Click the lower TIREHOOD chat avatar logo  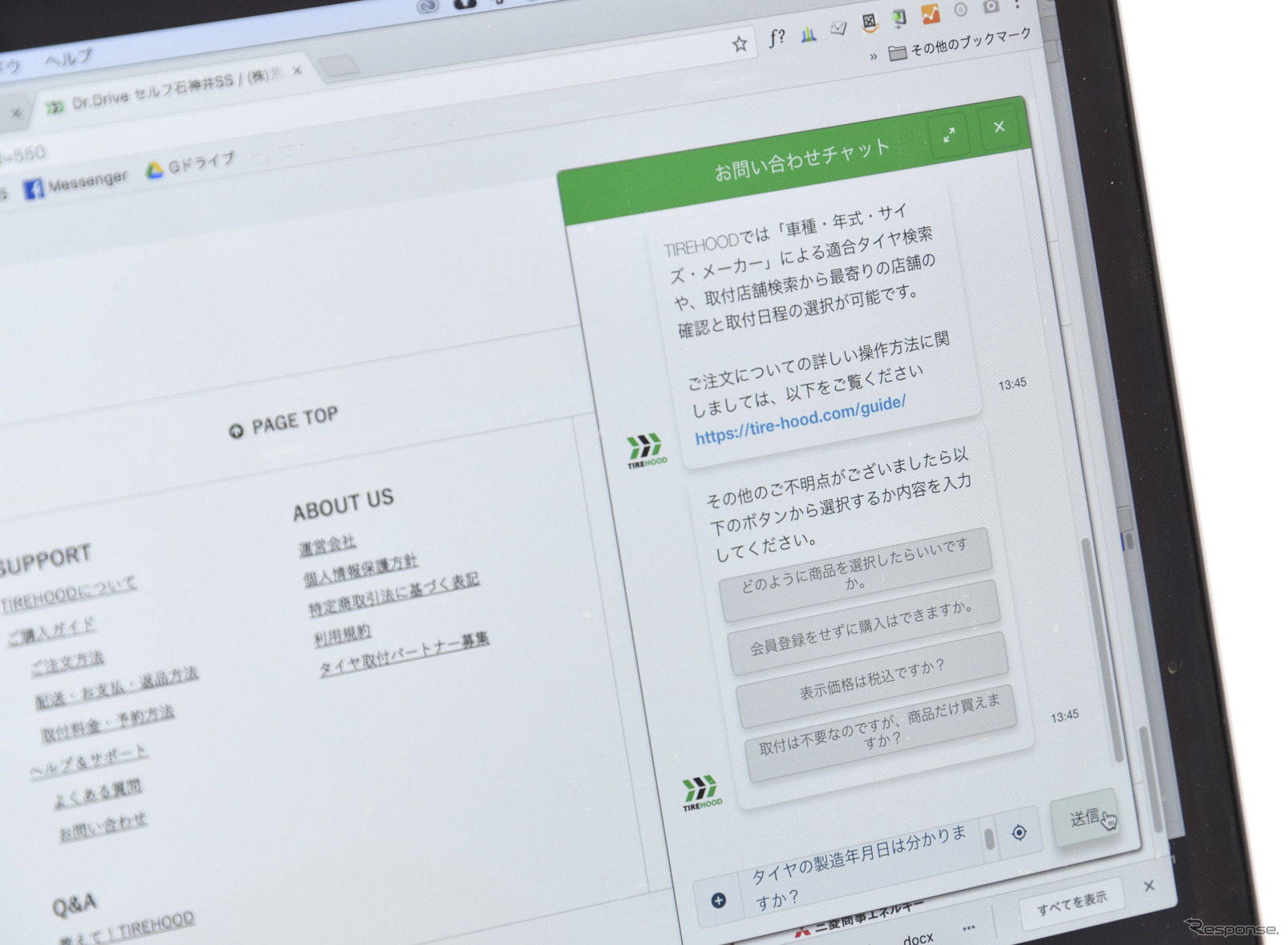(701, 794)
